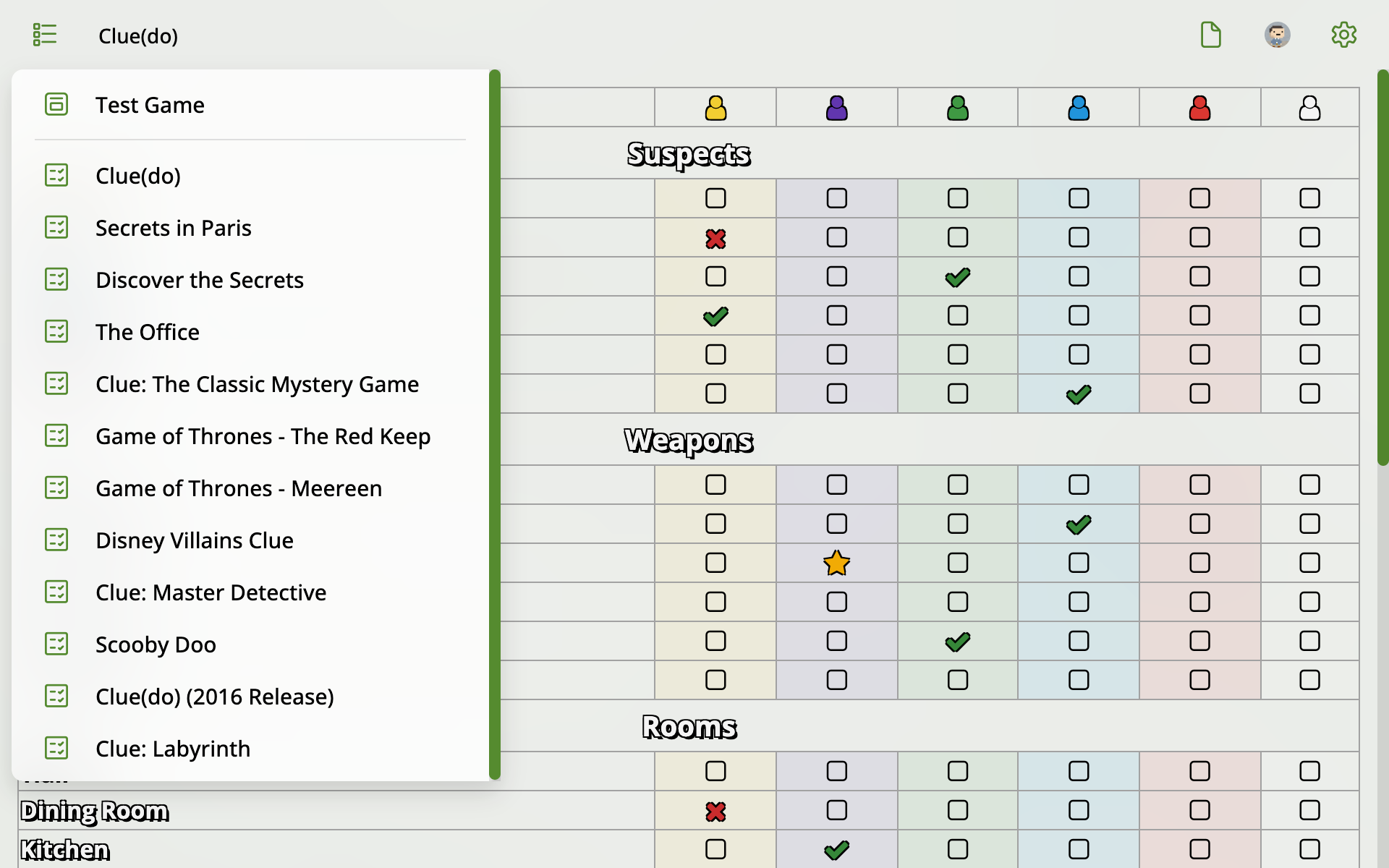Open settings with the gear icon

point(1344,35)
